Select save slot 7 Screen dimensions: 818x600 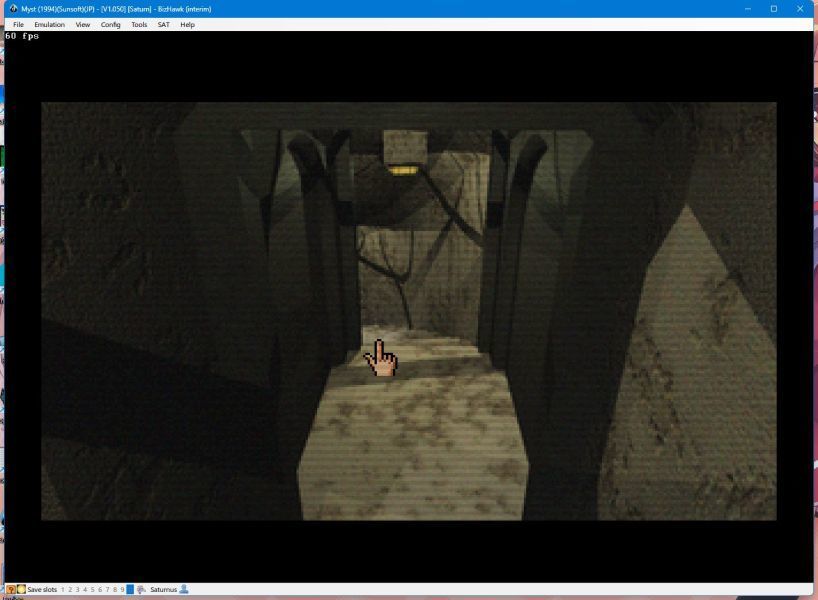coord(107,590)
